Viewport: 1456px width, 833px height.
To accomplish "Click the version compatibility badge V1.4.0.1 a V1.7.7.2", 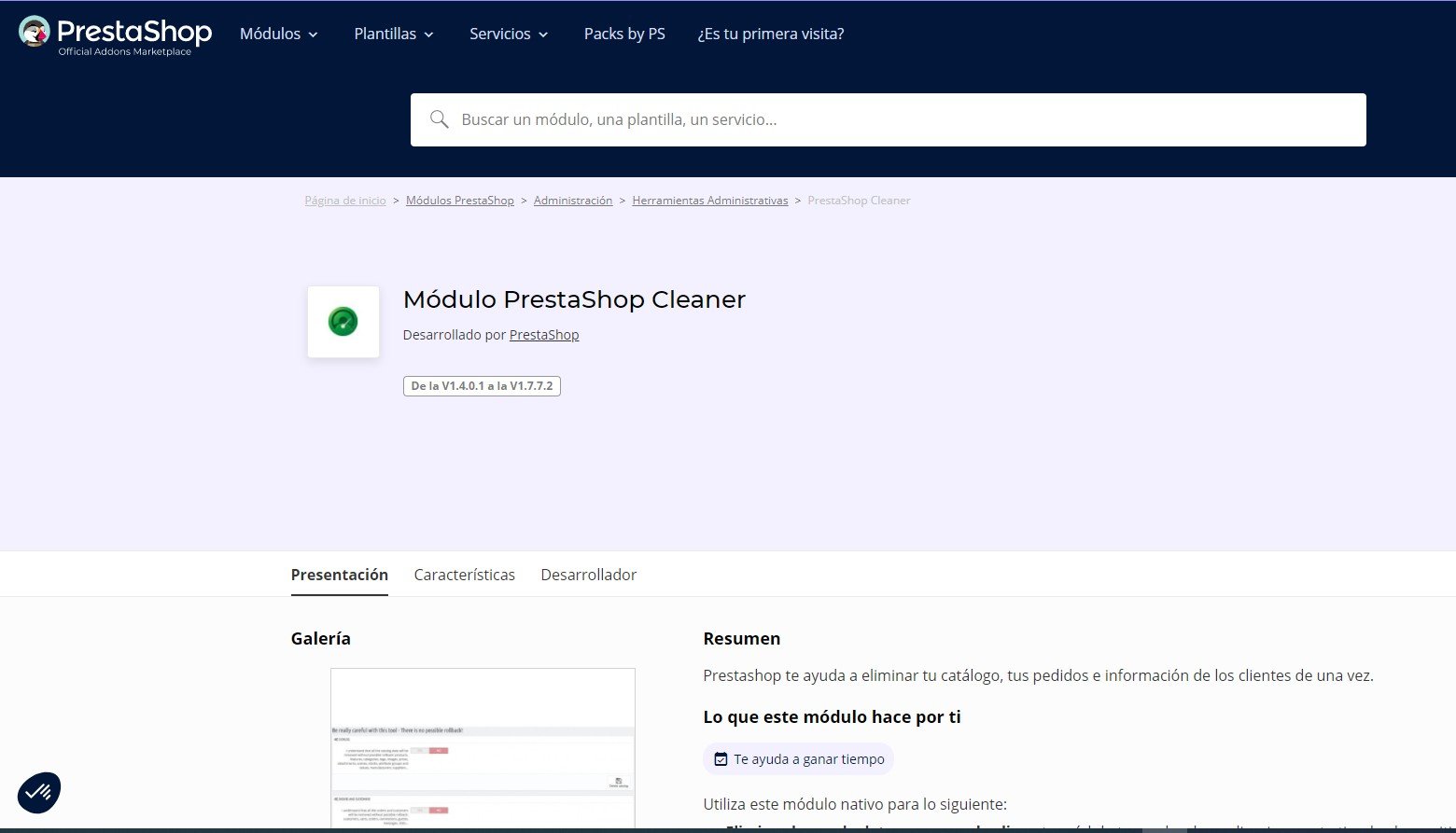I will (x=482, y=386).
